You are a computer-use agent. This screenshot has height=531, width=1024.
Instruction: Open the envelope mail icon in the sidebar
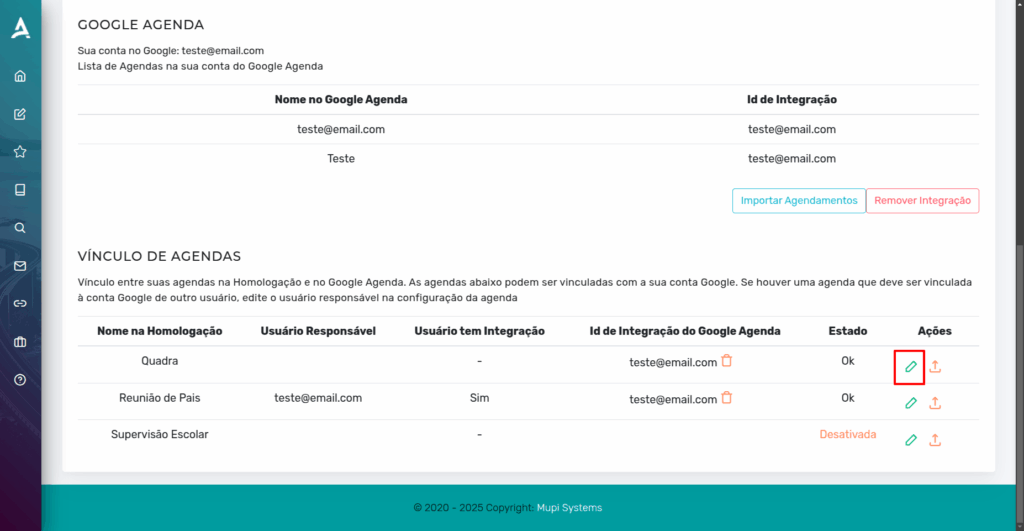pos(20,266)
